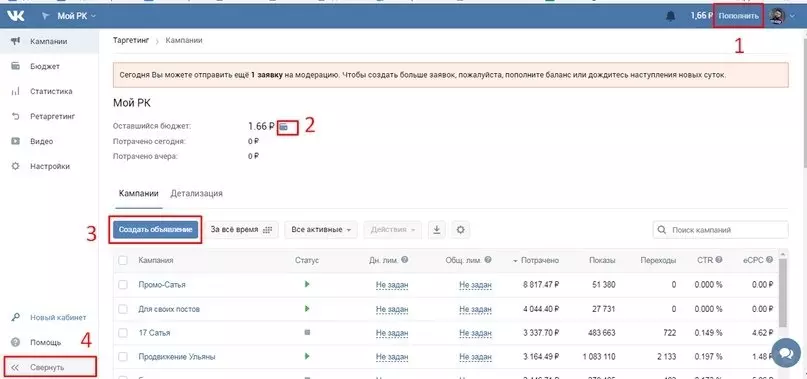Open the Все активные filter dropdown
The image size is (807, 379).
click(321, 230)
